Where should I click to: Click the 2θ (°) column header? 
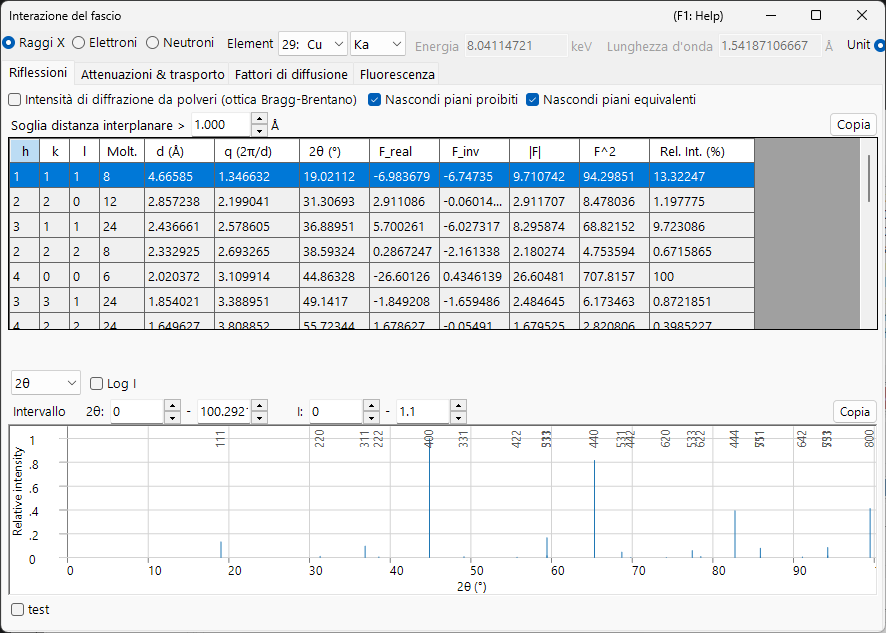coord(334,151)
